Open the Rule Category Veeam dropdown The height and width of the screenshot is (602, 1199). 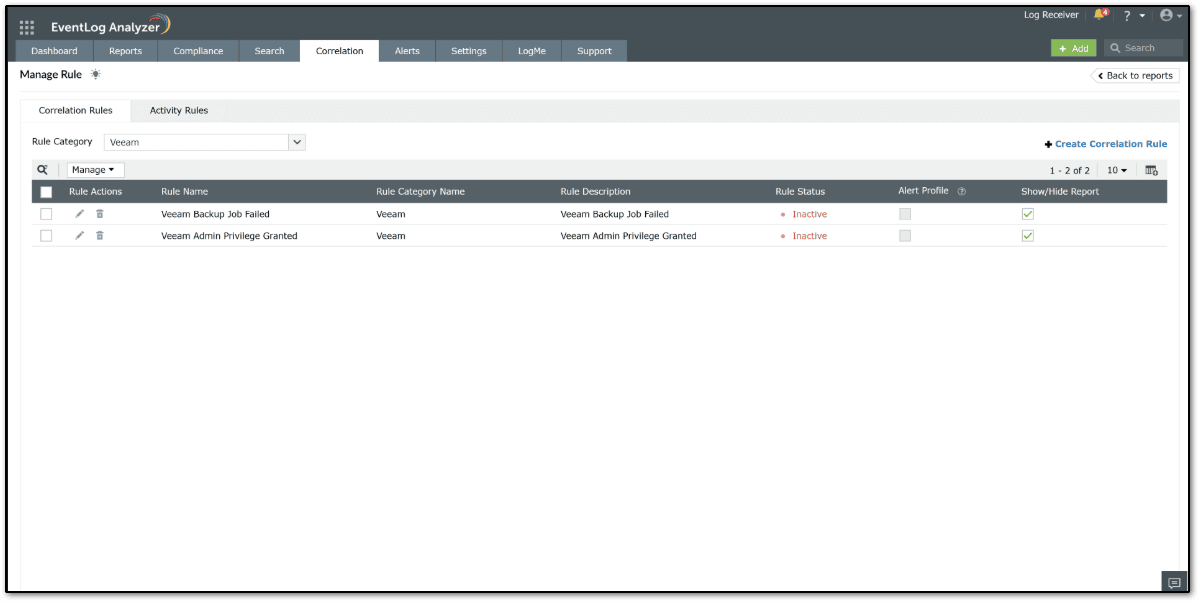click(205, 142)
